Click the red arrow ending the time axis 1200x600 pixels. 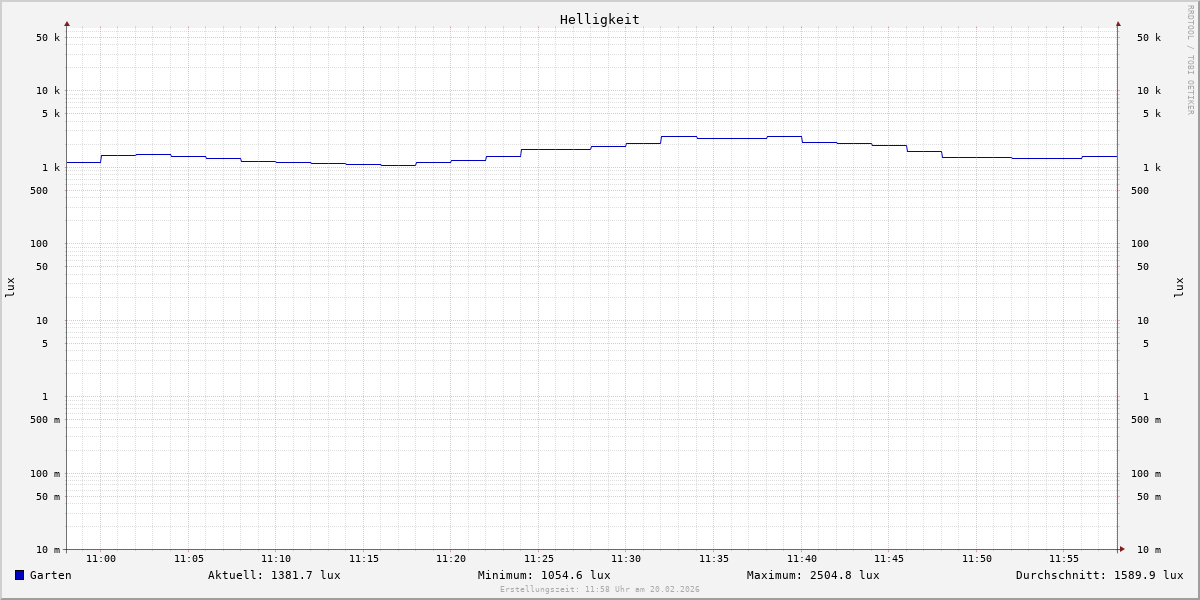[1122, 549]
